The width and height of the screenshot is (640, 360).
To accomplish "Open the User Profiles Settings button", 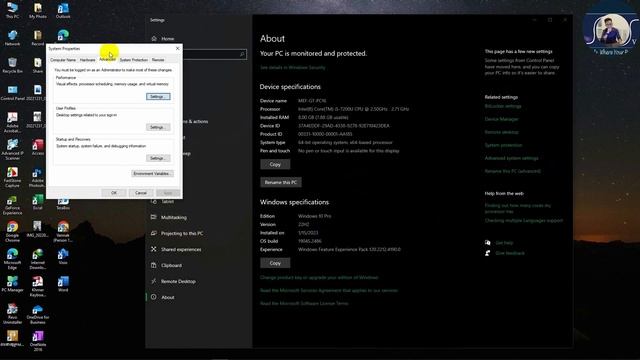I will tap(158, 127).
